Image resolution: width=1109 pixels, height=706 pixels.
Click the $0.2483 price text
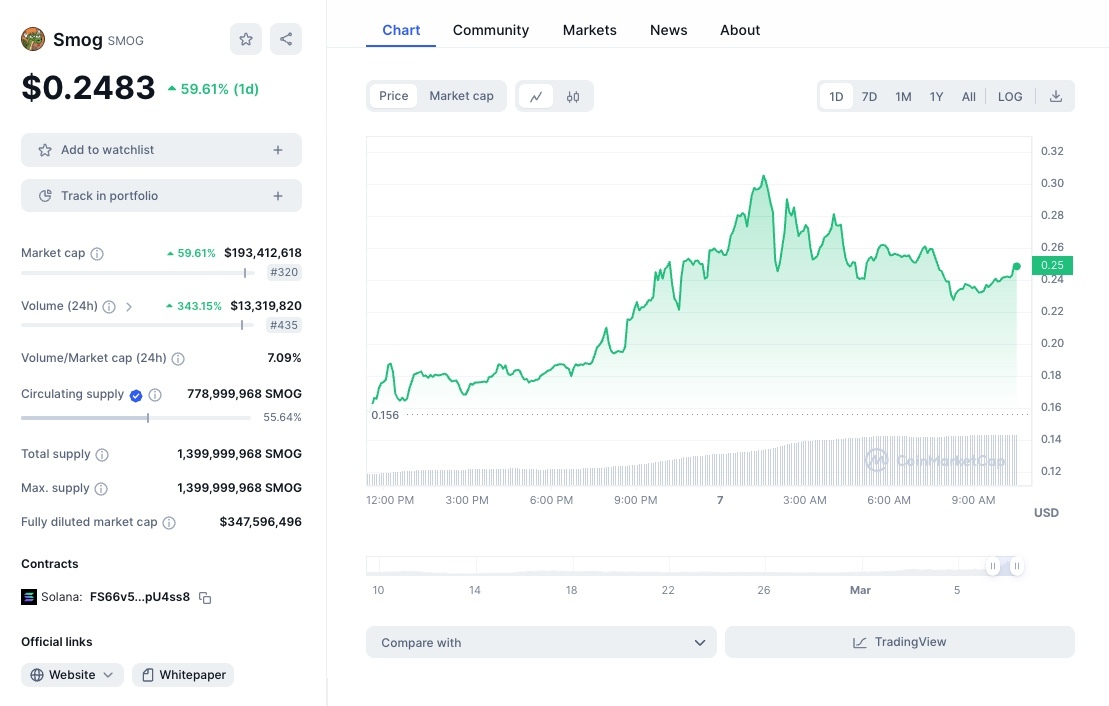click(88, 88)
